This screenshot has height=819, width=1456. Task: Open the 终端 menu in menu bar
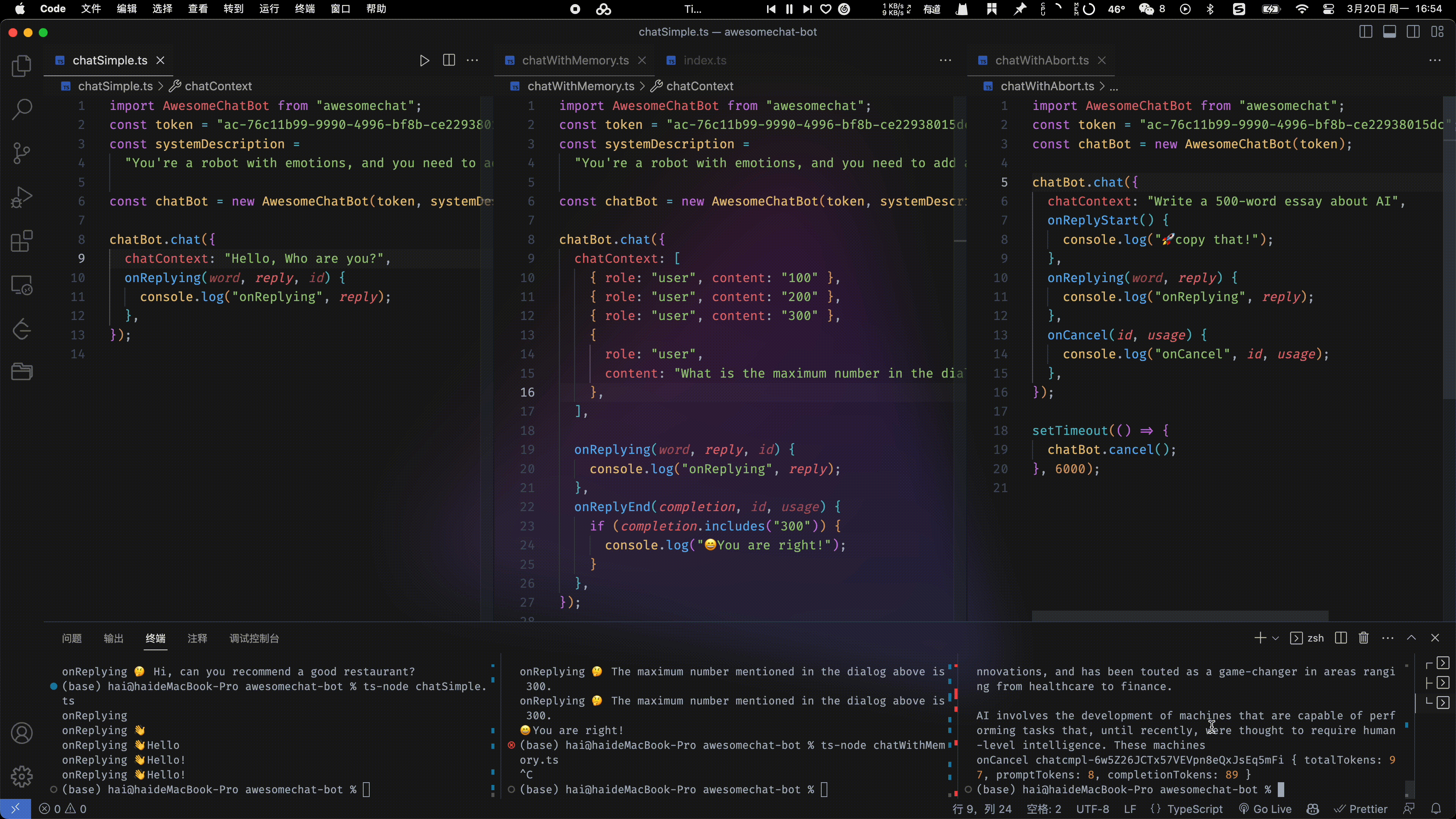click(304, 8)
